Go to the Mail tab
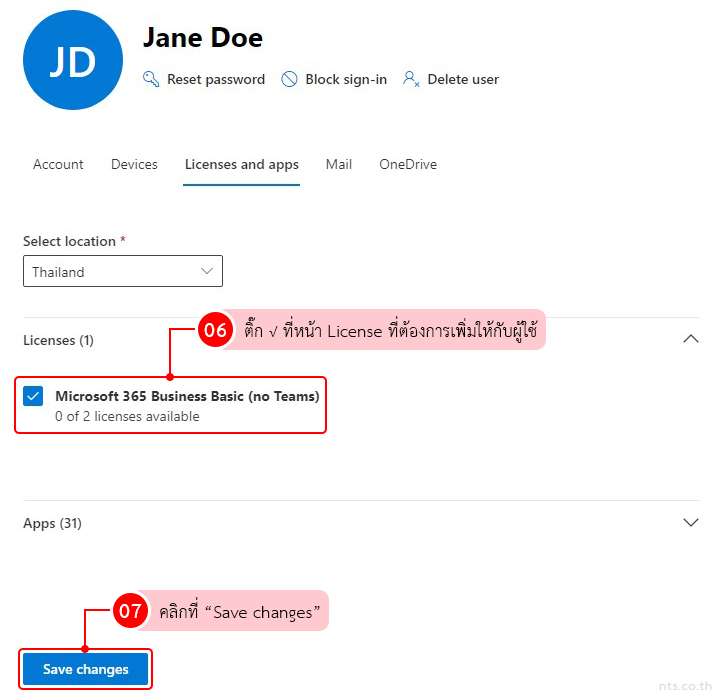This screenshot has width=720, height=695. pyautogui.click(x=338, y=164)
